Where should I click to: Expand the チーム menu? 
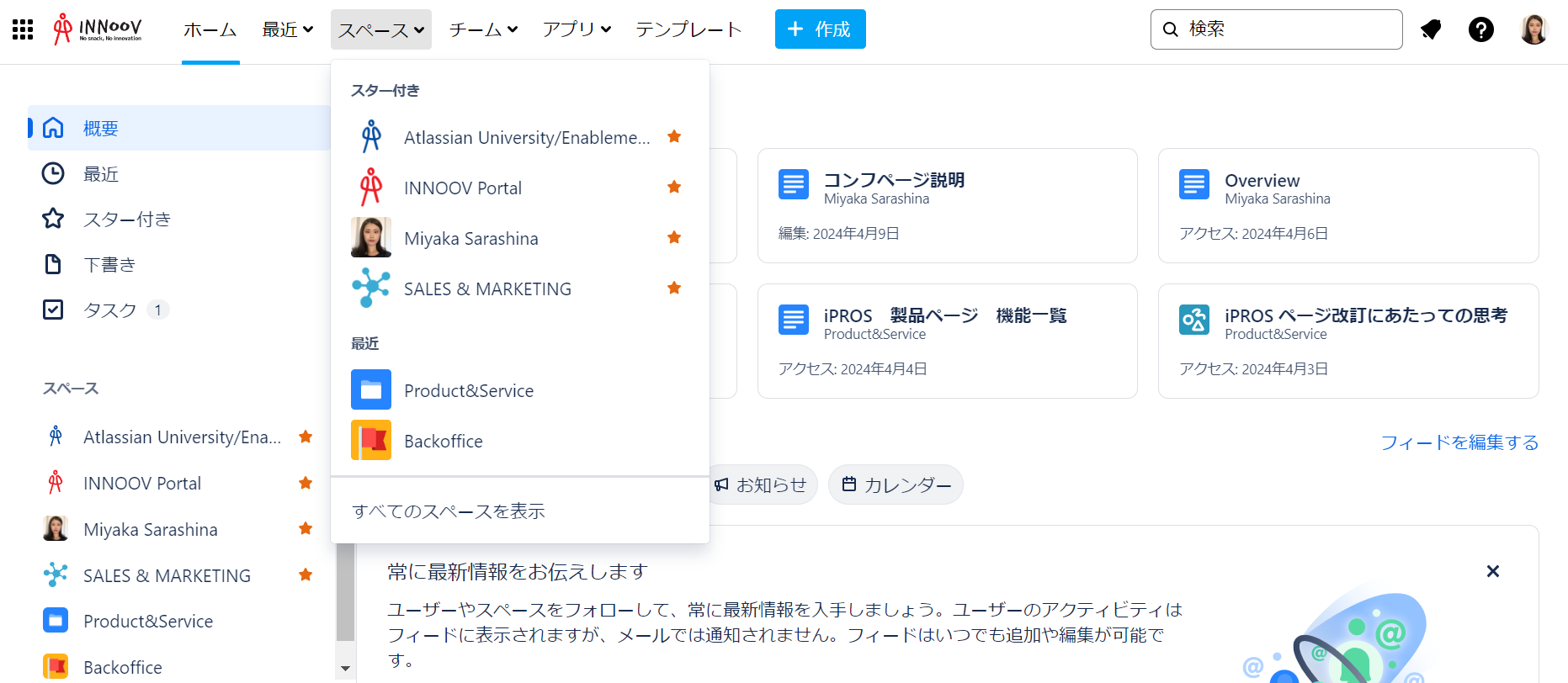(483, 29)
